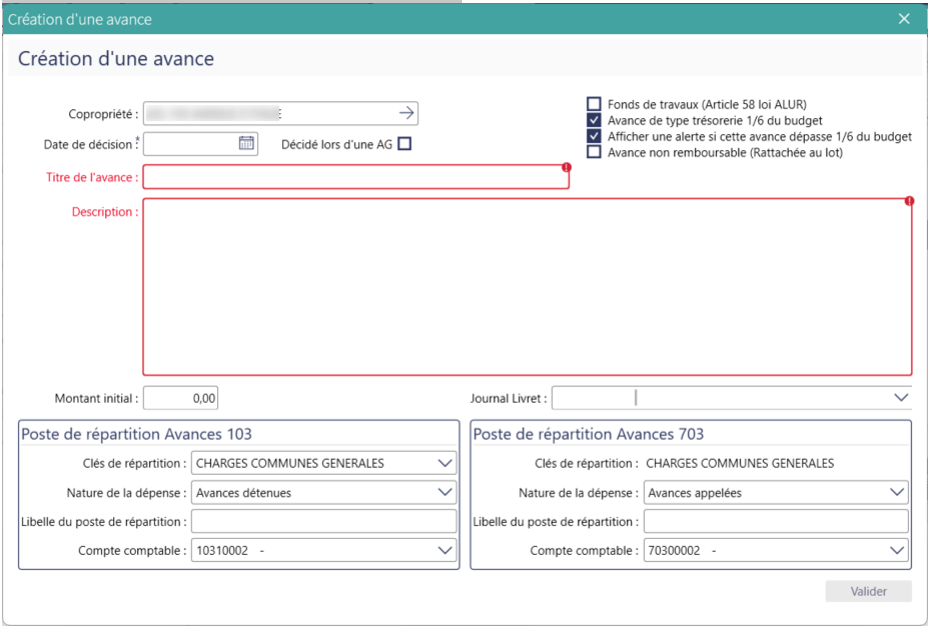
Task: Open Compte comptable 10310002 dropdown
Action: (x=444, y=550)
